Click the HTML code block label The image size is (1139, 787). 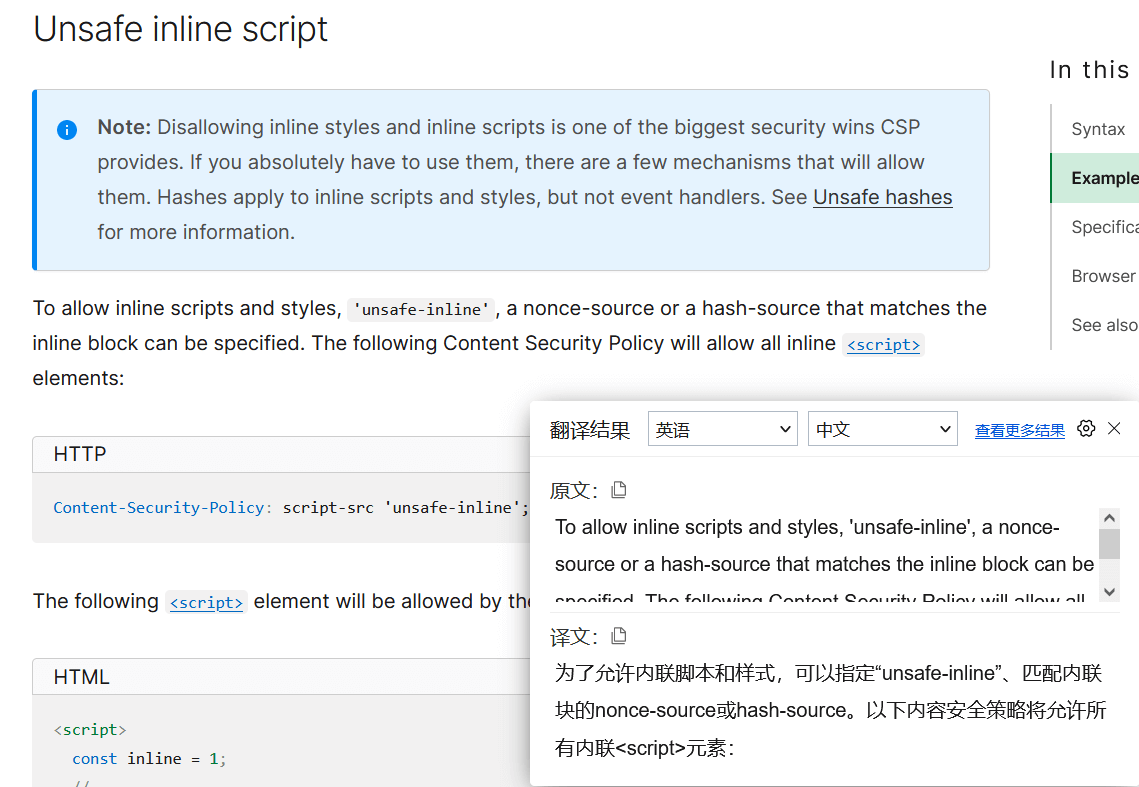click(81, 677)
